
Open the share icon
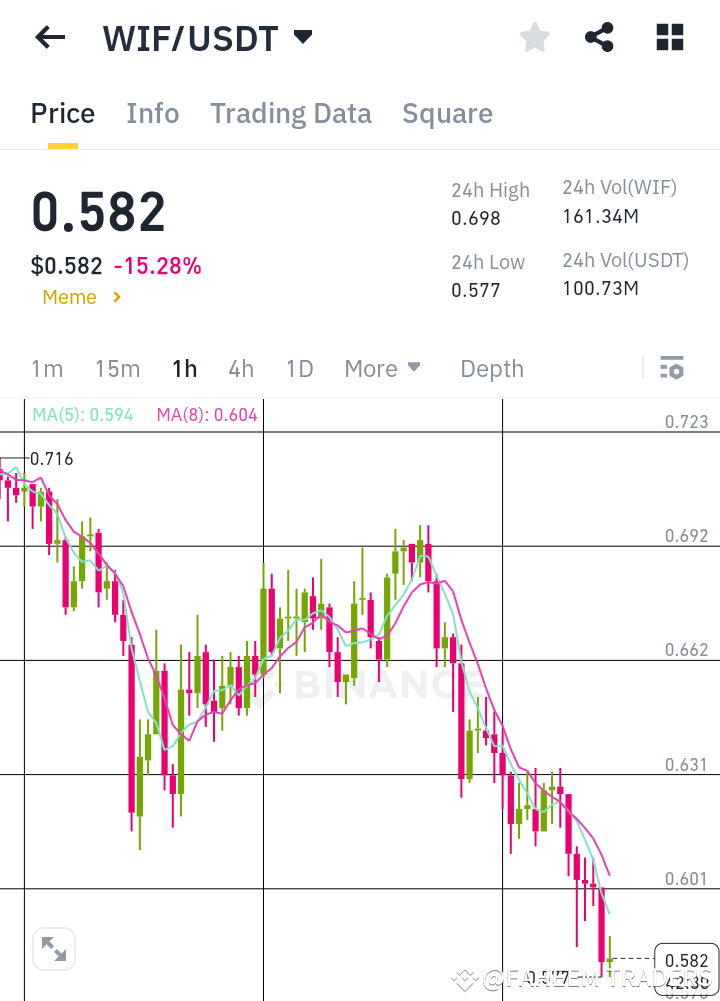(x=599, y=37)
